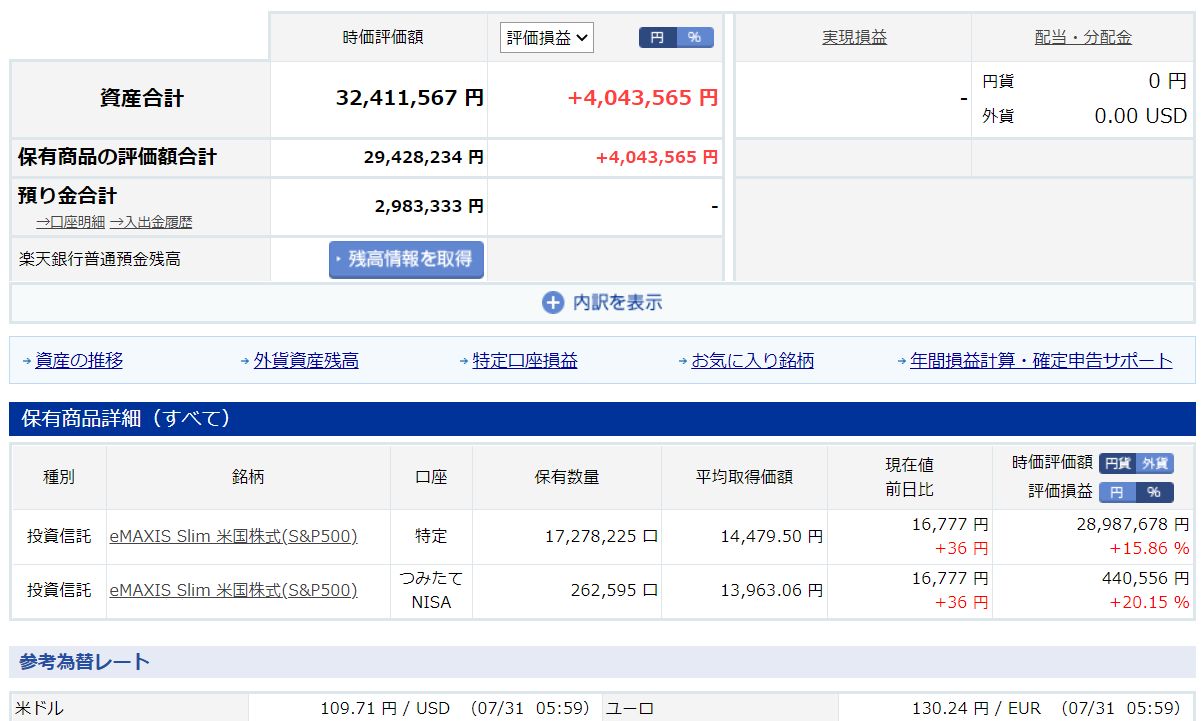Open the 実現損益 link
This screenshot has width=1202, height=721.
pyautogui.click(x=854, y=38)
